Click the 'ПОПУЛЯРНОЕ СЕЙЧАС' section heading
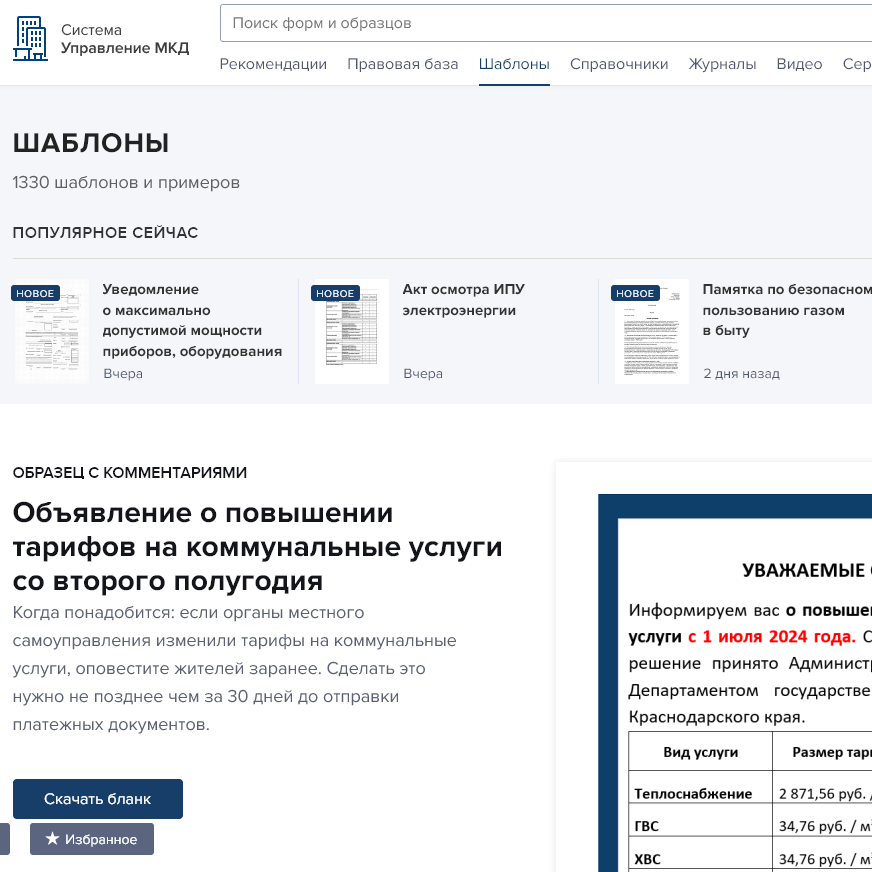 point(105,232)
